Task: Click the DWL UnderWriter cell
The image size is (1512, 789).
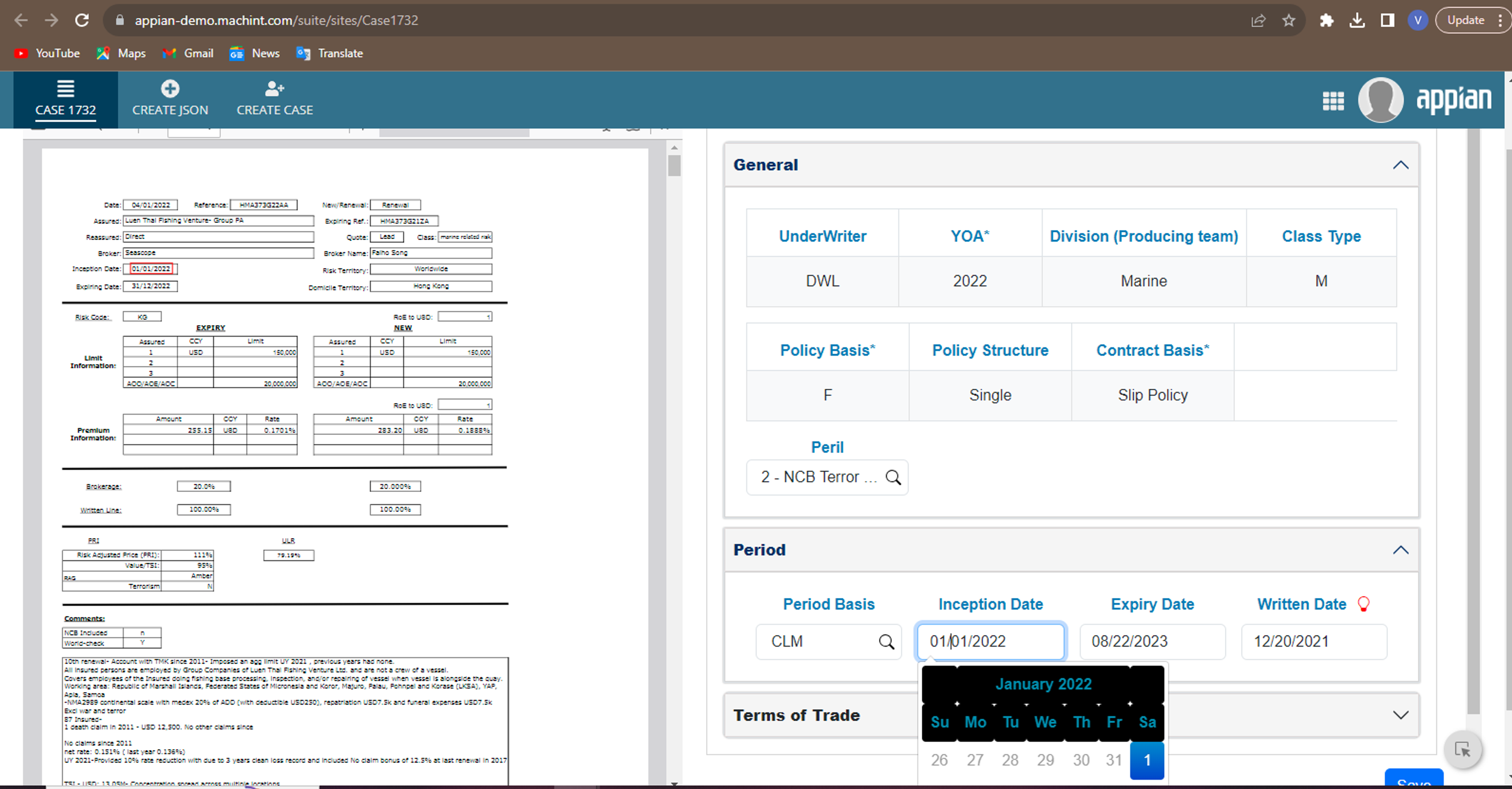Action: tap(822, 281)
